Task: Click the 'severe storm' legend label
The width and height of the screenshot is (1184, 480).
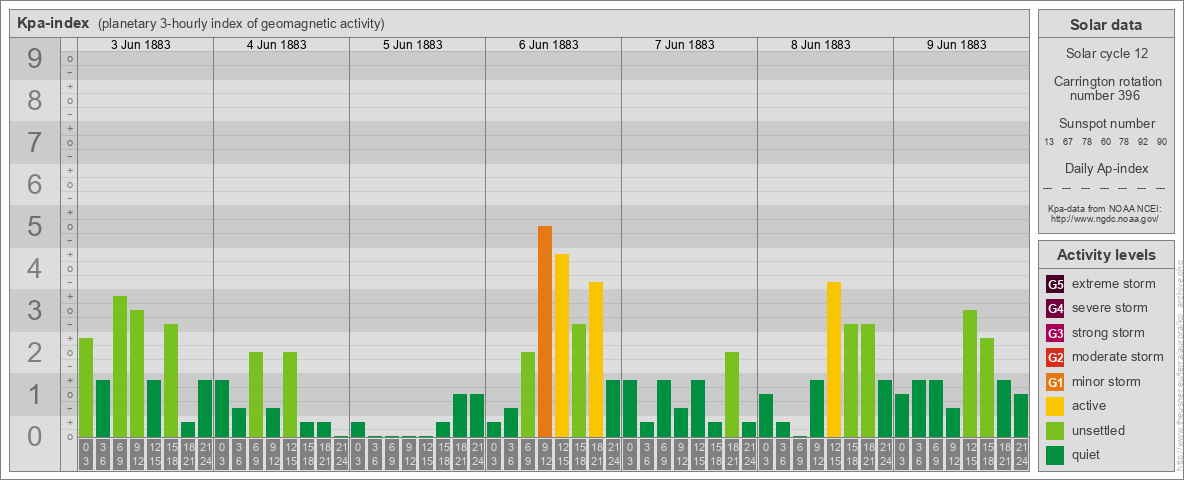Action: [1110, 308]
